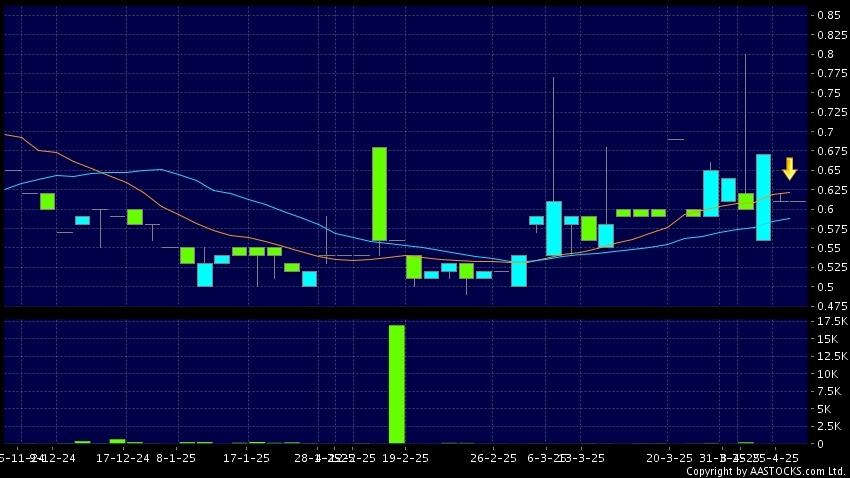
Task: Select the 0.8 price level label
Action: click(x=826, y=54)
